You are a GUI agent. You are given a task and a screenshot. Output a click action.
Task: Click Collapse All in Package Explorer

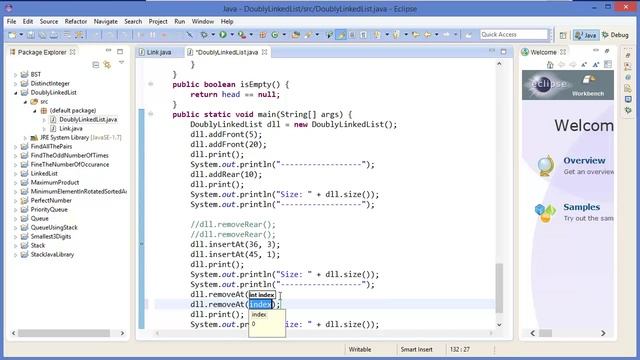(x=96, y=64)
